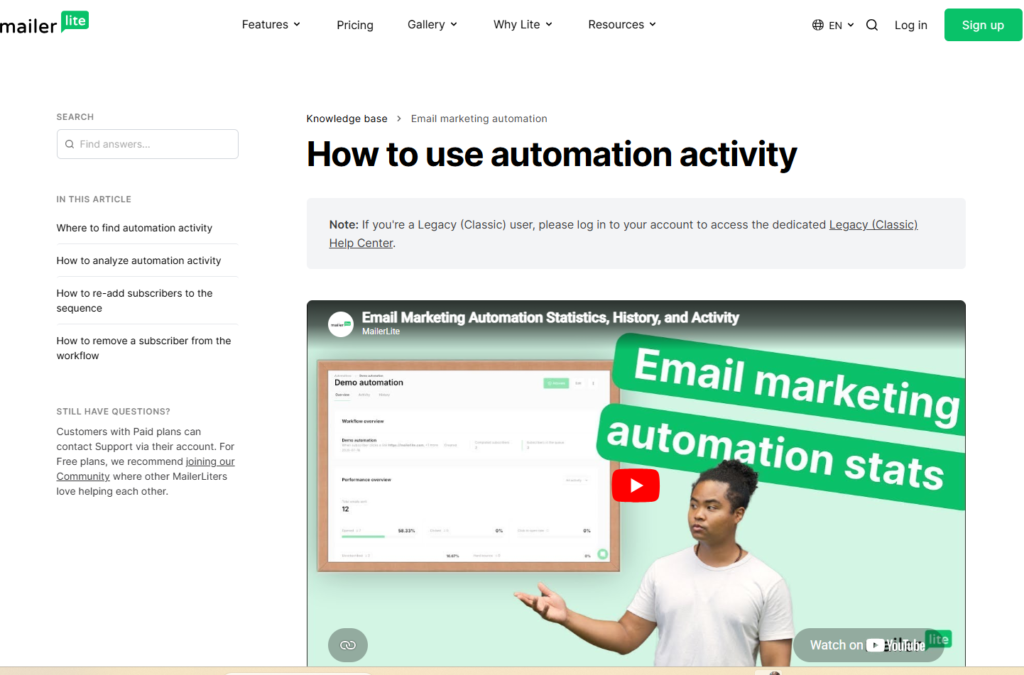Open the EN language dropdown
The width and height of the screenshot is (1024, 675).
[840, 25]
